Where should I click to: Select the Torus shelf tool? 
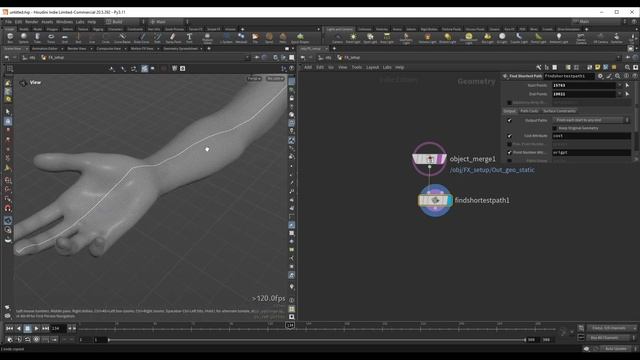coord(51,38)
